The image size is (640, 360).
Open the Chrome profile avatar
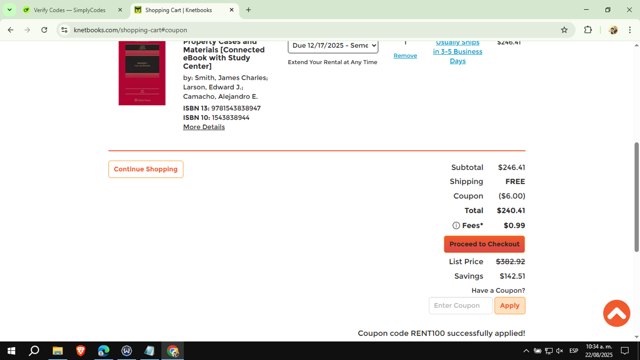[x=613, y=30]
